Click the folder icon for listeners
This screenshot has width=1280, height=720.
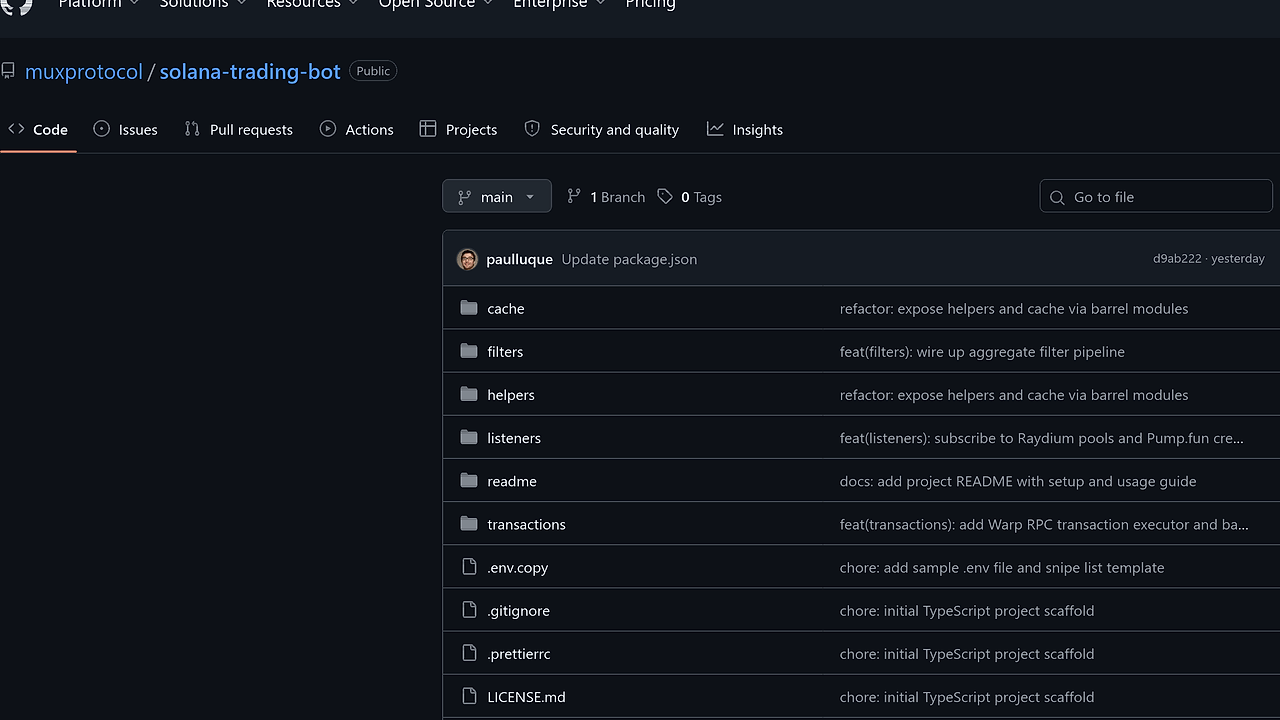click(x=469, y=437)
